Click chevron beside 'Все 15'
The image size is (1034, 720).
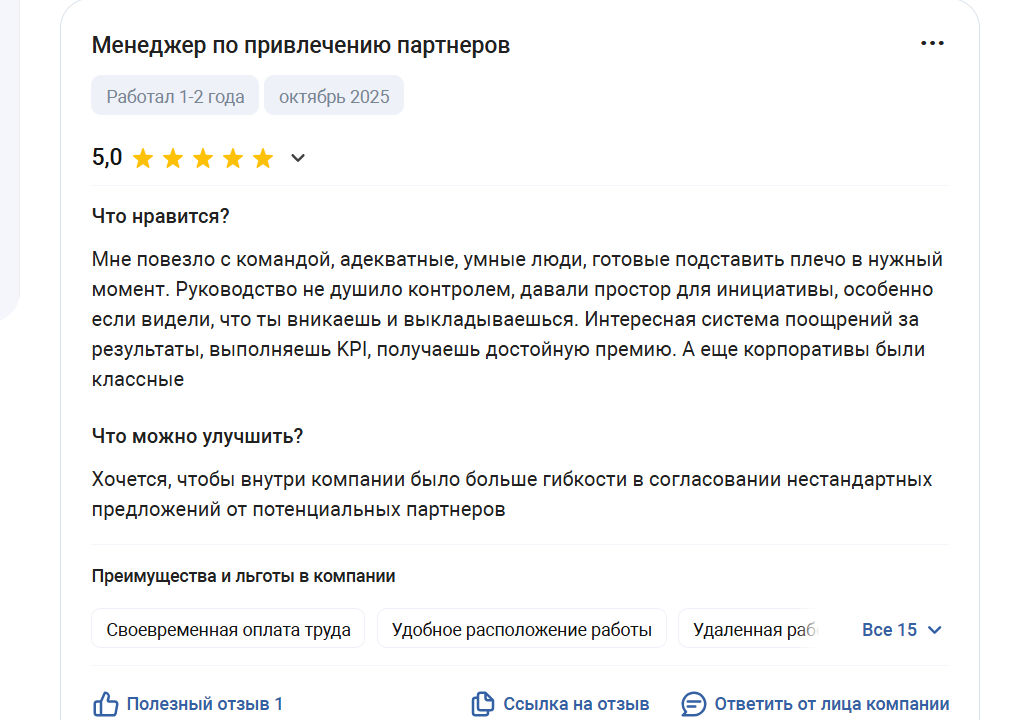935,630
